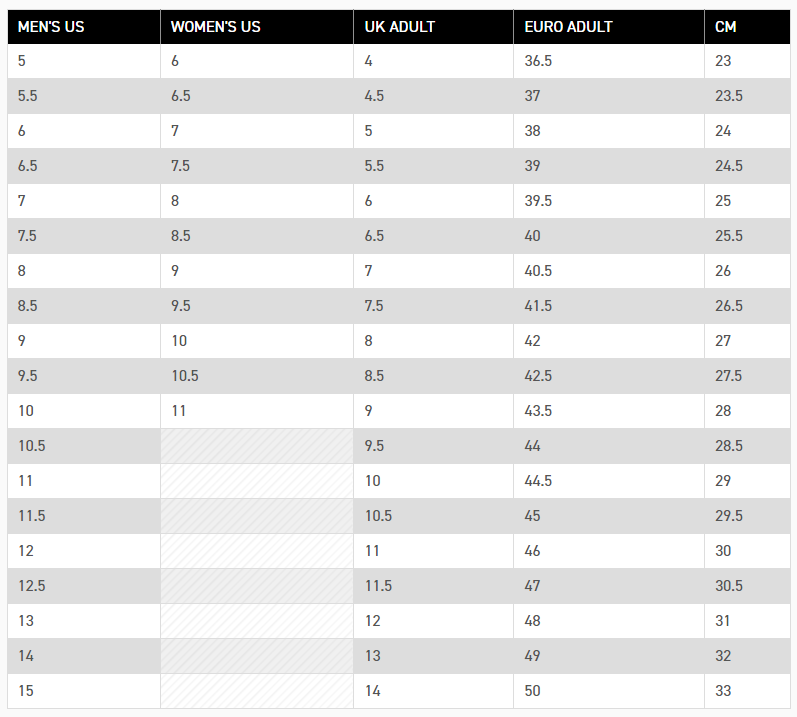Click the MEN'S US column header

84,26
